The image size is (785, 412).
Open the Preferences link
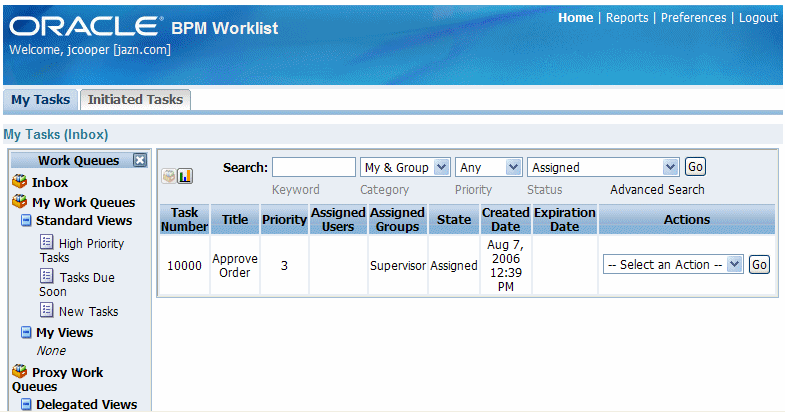tap(693, 18)
